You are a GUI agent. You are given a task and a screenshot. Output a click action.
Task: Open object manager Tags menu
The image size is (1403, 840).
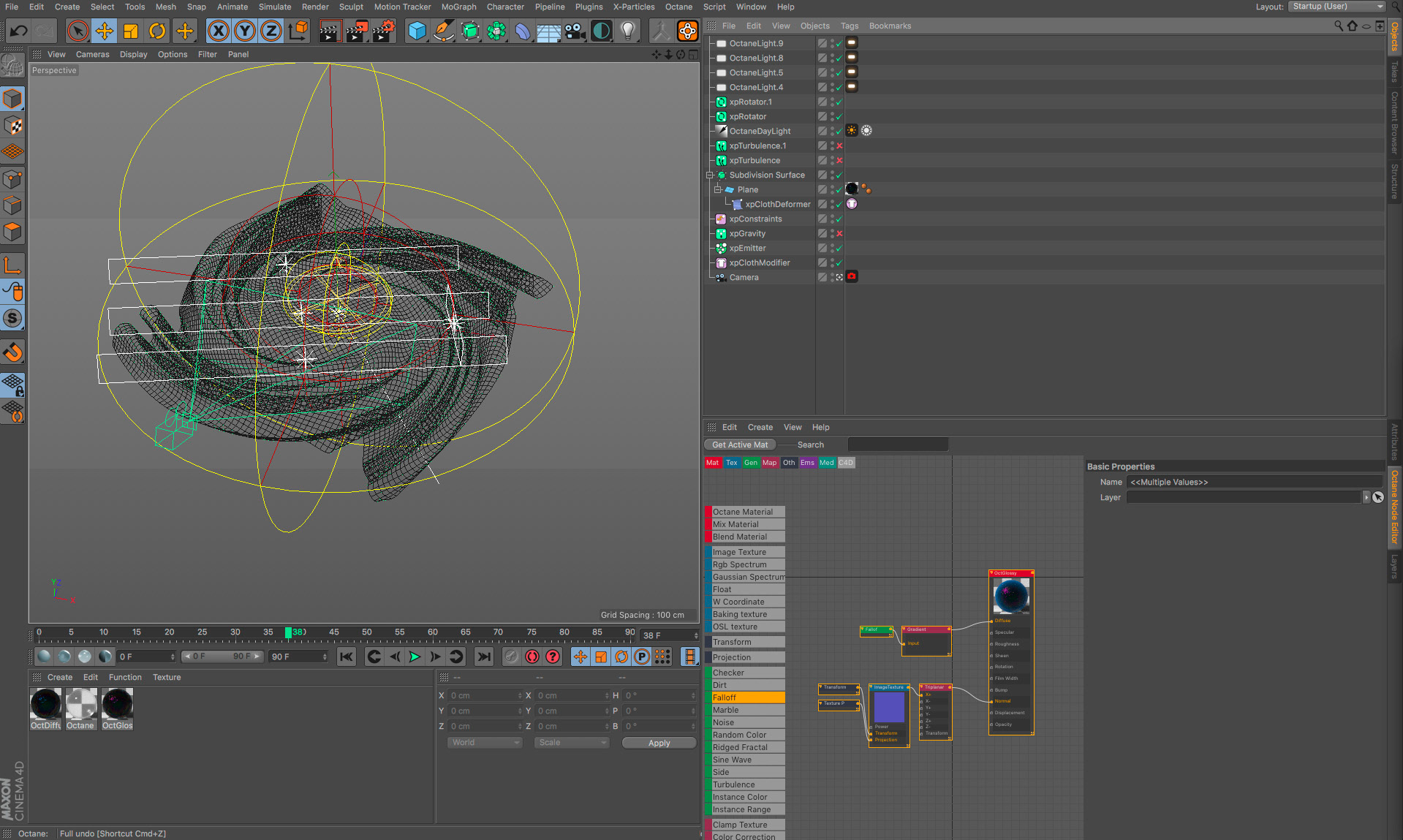coord(849,26)
